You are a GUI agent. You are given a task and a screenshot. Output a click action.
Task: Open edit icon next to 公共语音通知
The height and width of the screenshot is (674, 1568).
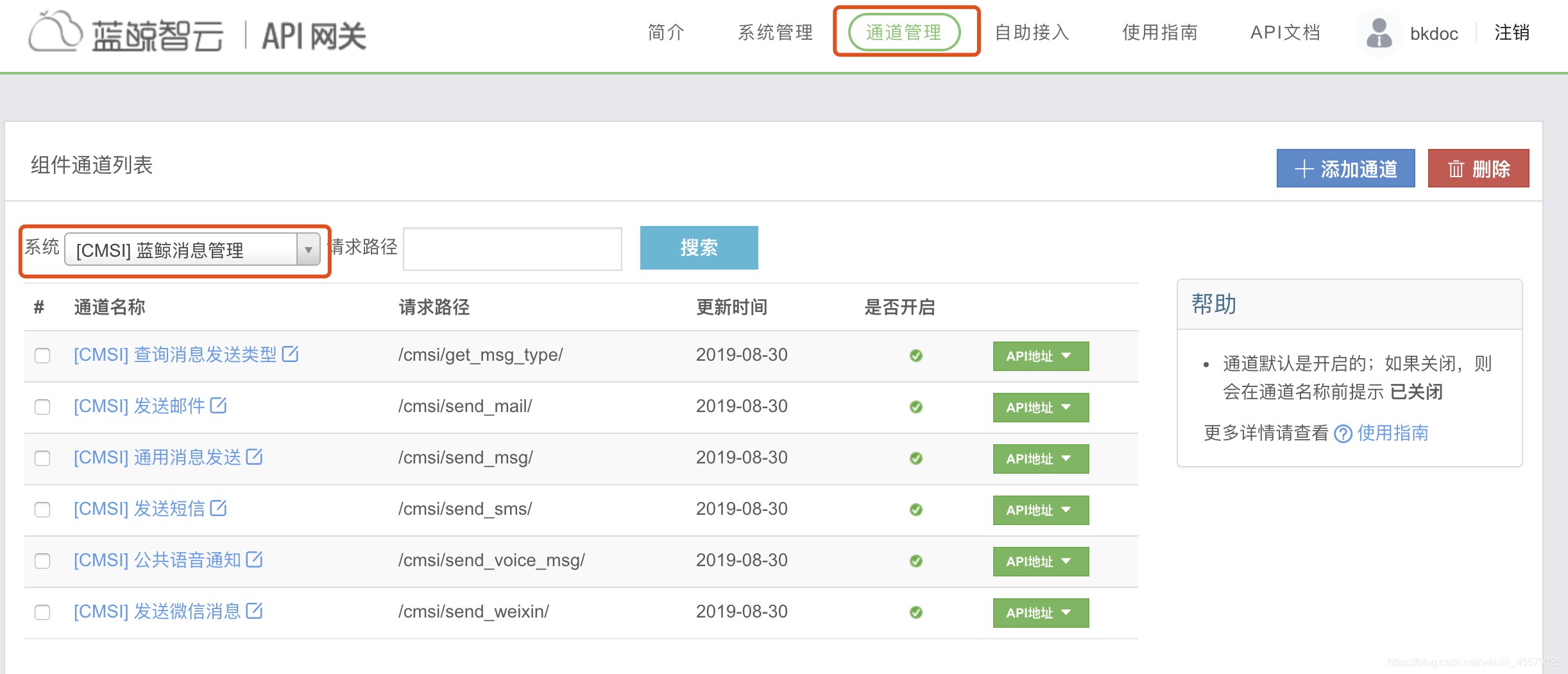(255, 559)
